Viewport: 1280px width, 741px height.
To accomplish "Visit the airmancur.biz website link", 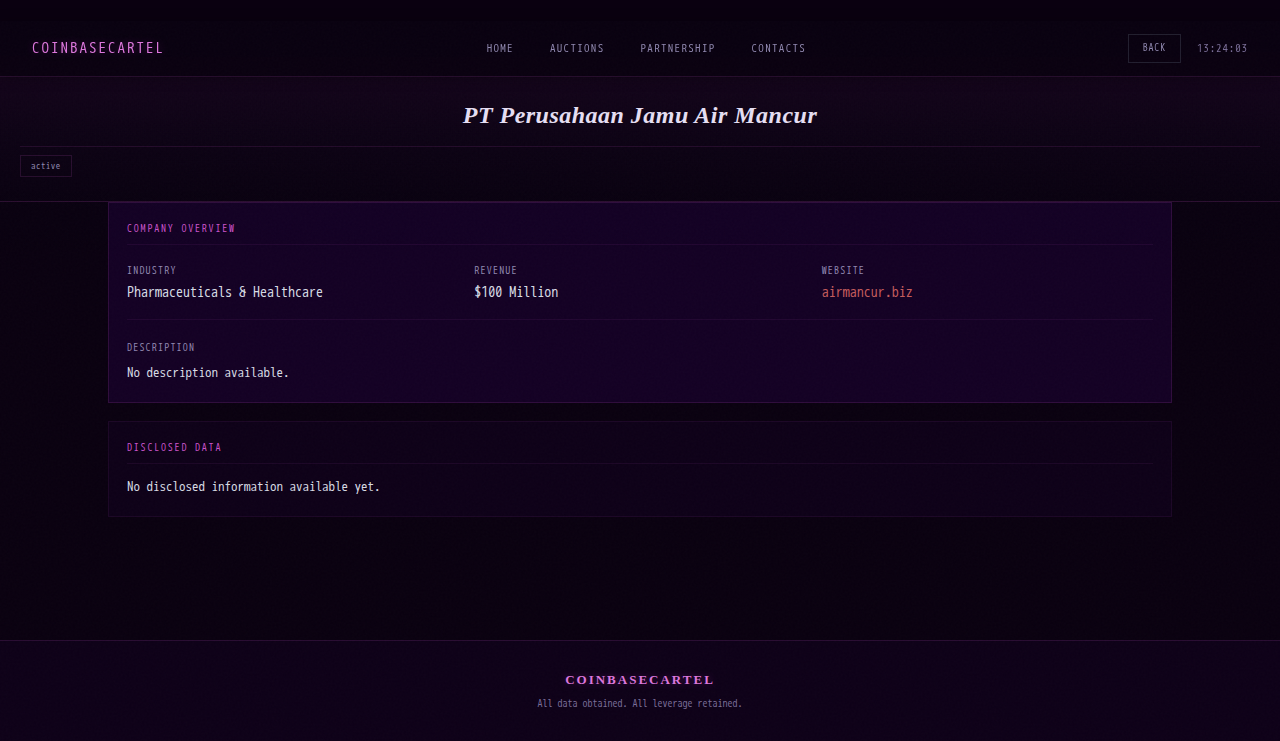I will pos(867,292).
